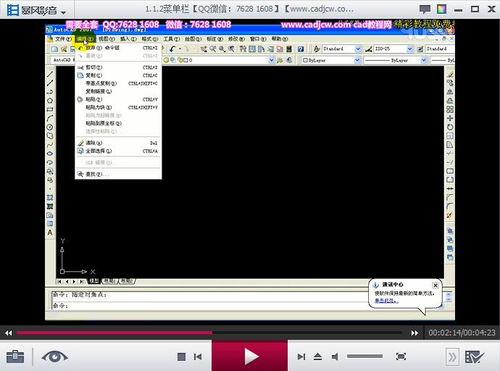This screenshot has height=371, width=500.
Task: Open the 格式 menu
Action: point(150,39)
